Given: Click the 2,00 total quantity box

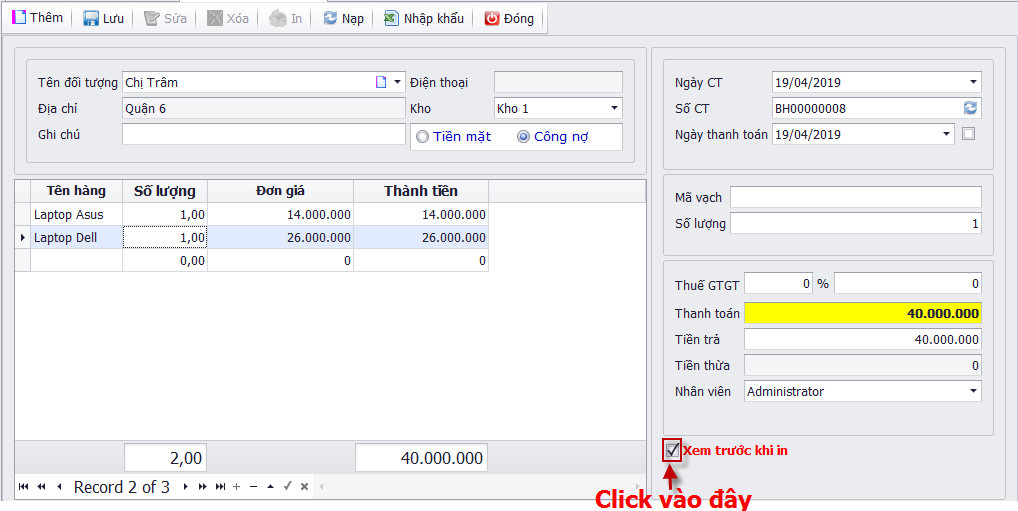Looking at the screenshot, I should click(166, 458).
